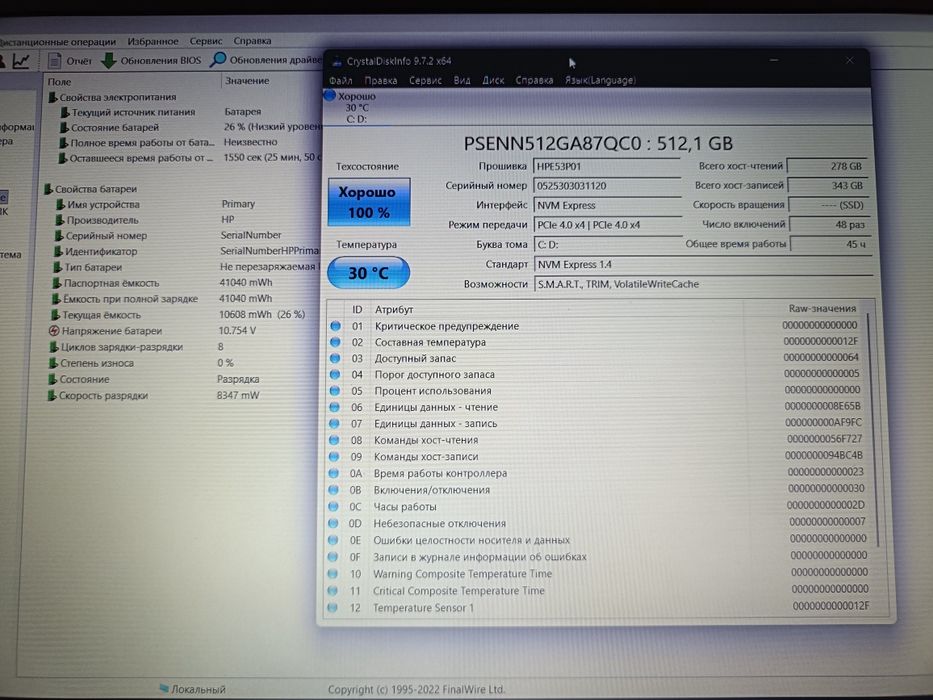This screenshot has width=933, height=700.
Task: Select Свойства электропитания group in AIDA64
Action: [113, 97]
